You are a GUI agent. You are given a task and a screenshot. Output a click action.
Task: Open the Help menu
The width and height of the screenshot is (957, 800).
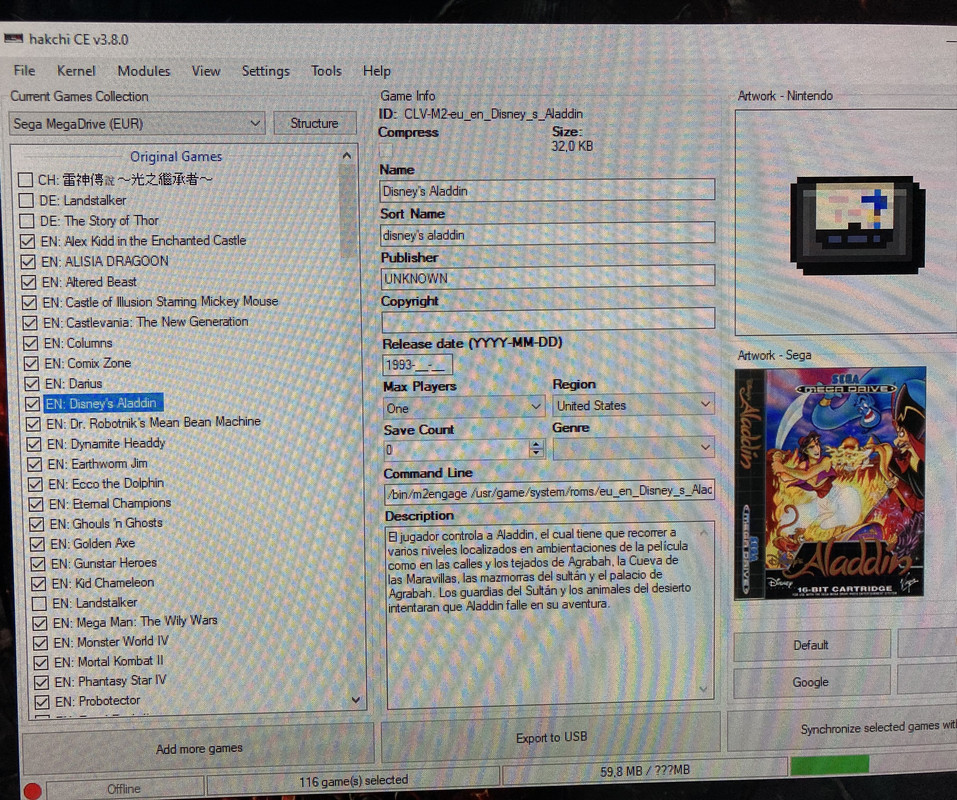click(x=377, y=71)
